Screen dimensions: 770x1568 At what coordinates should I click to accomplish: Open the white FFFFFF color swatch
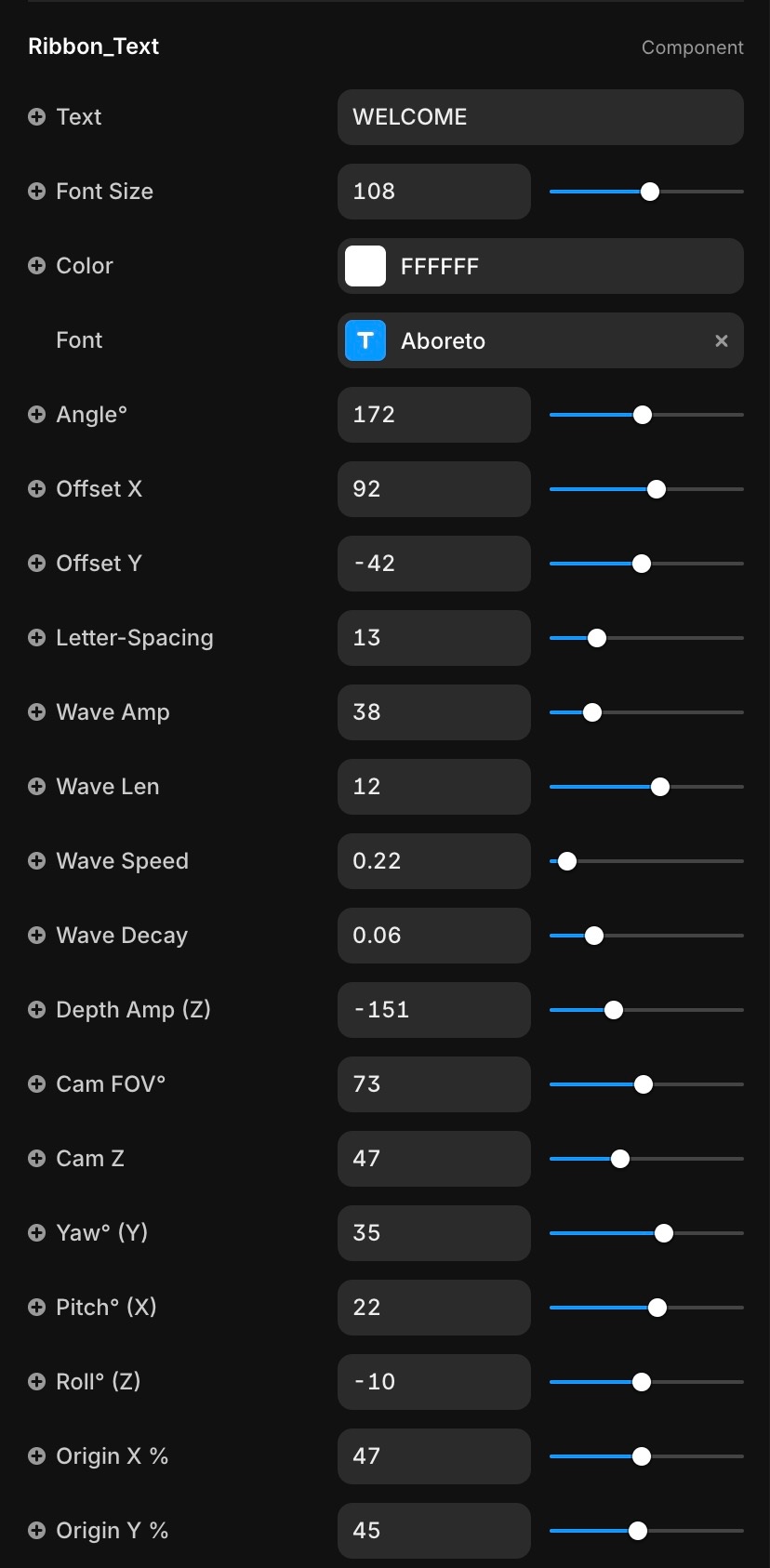pos(365,266)
